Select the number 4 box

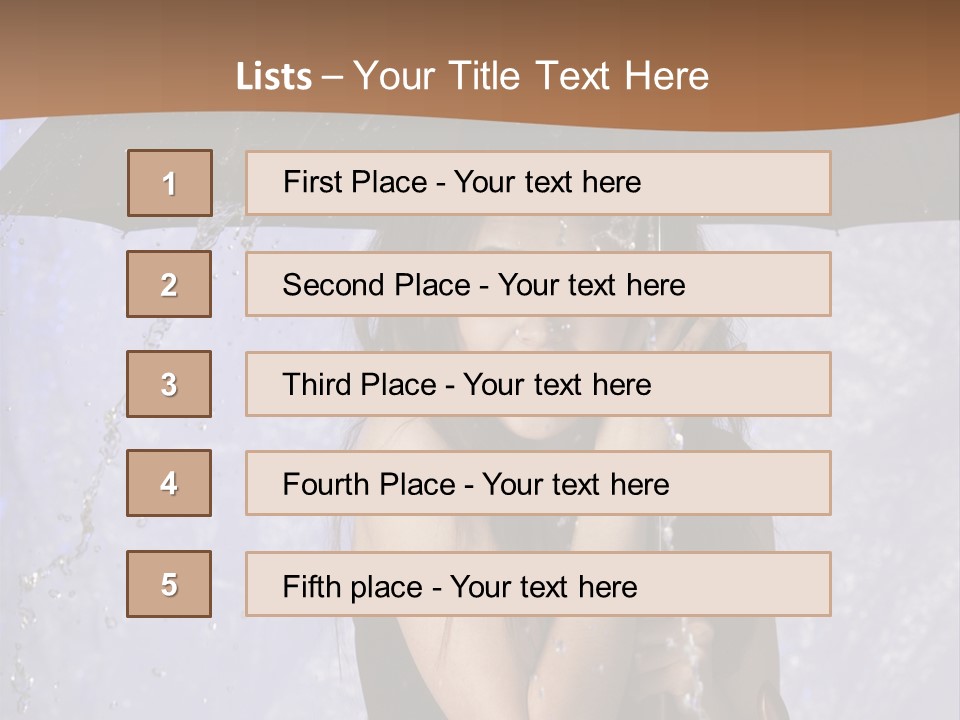click(169, 483)
